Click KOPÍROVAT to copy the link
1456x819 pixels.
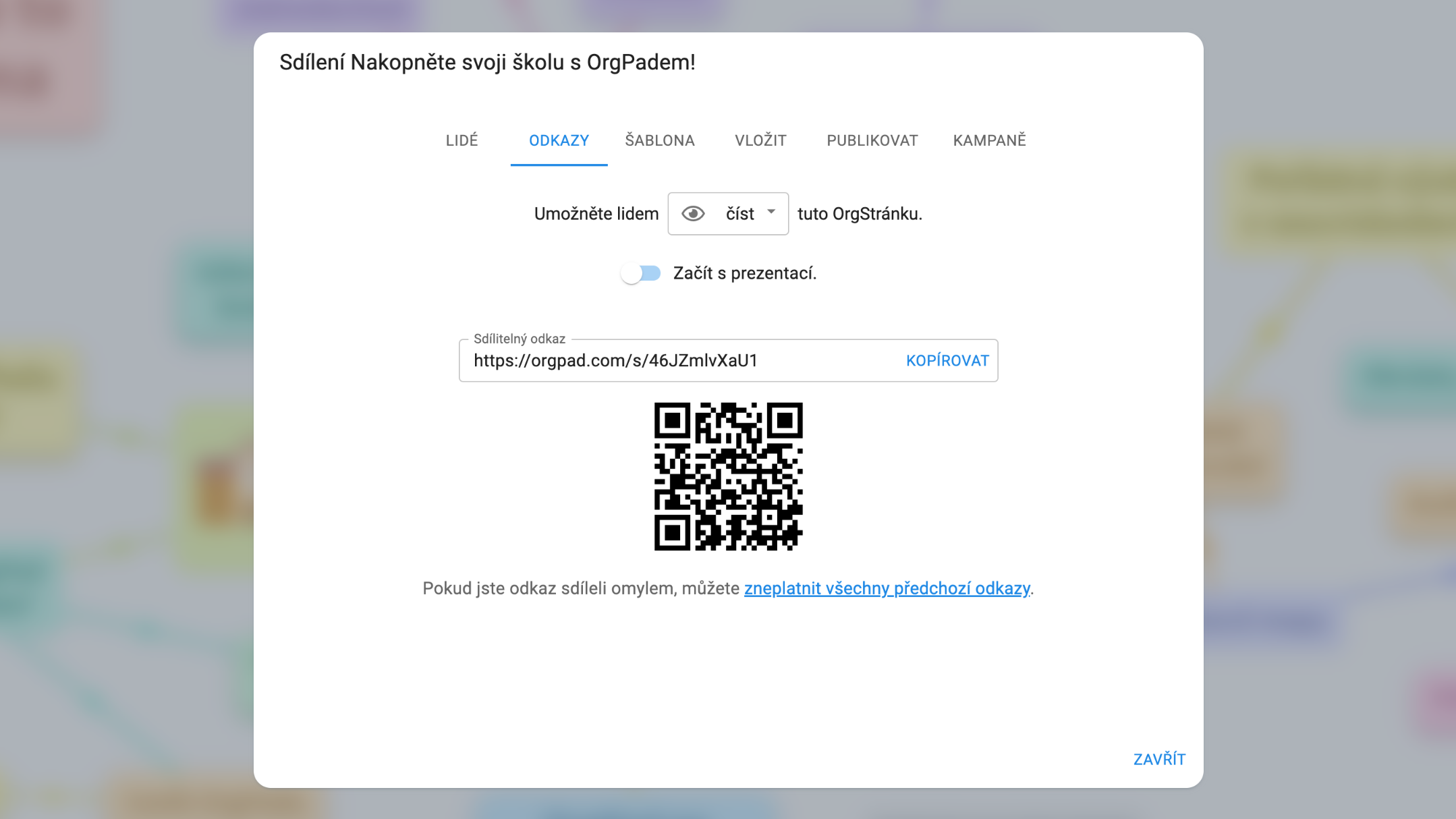947,360
